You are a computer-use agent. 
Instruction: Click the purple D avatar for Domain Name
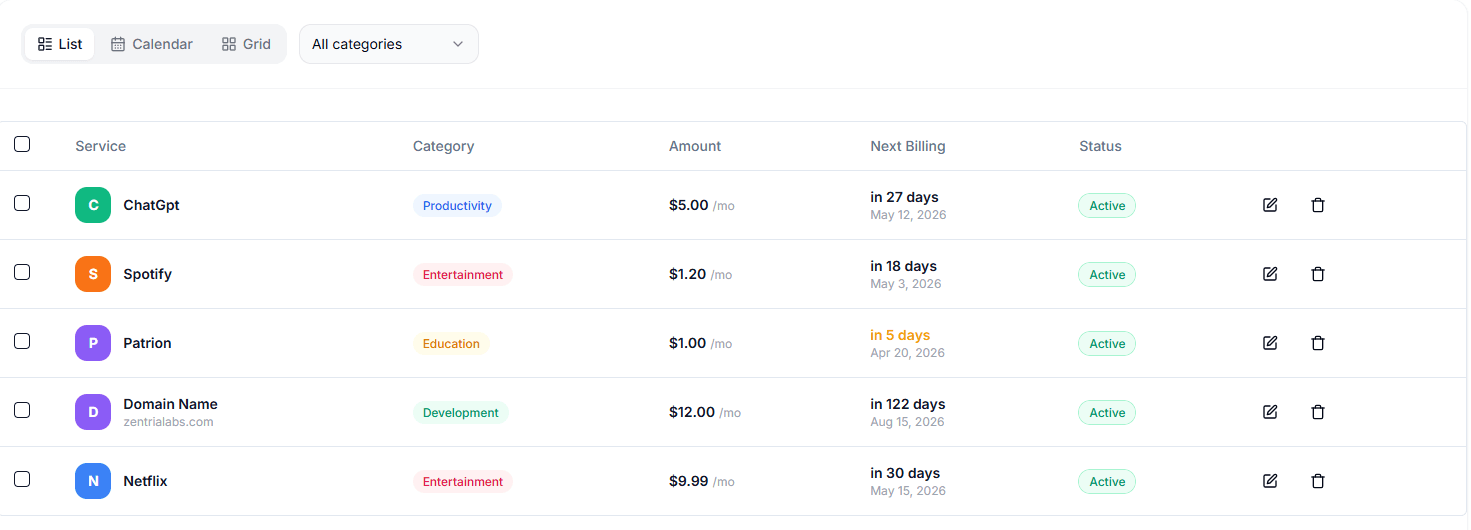[x=93, y=412]
